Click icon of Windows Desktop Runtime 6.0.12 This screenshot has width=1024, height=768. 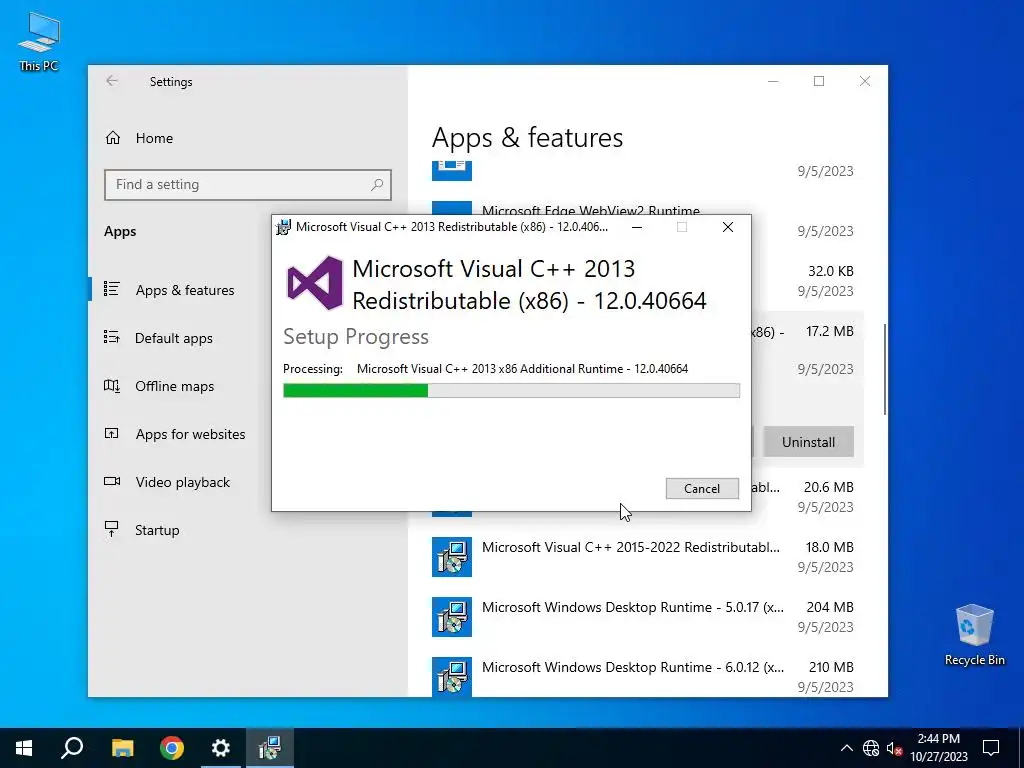[x=451, y=677]
